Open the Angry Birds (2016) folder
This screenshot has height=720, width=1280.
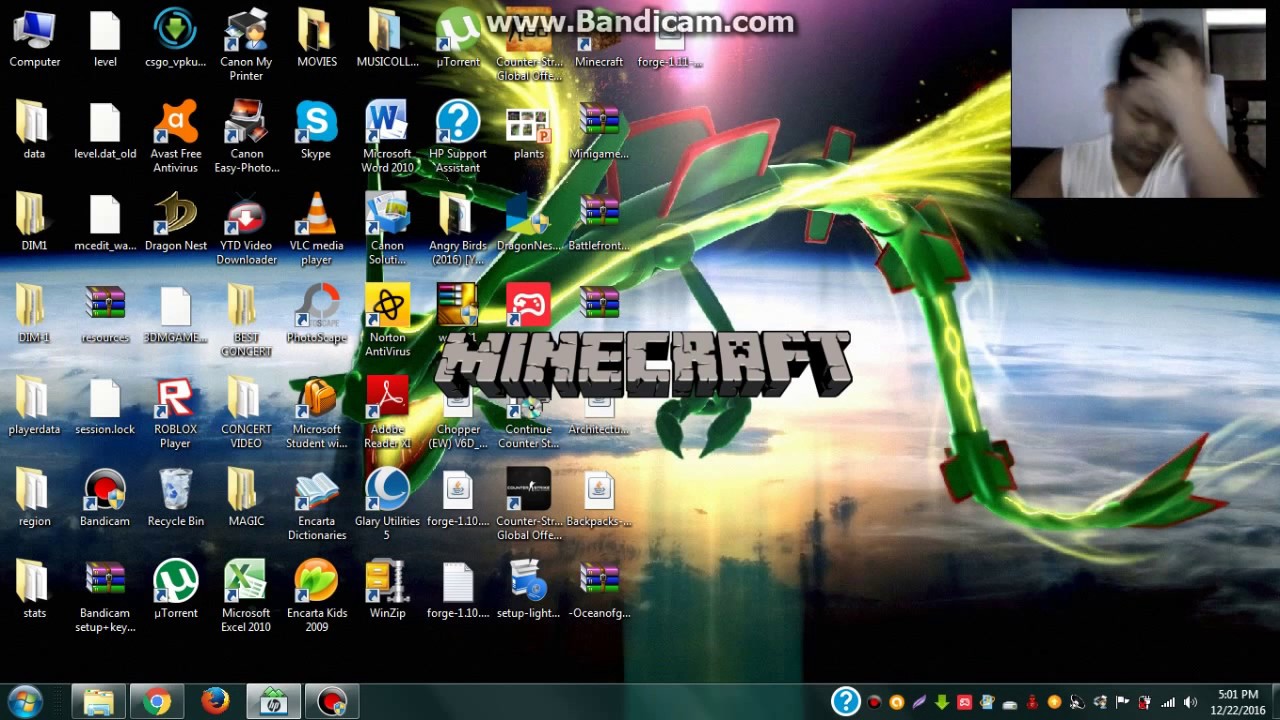click(458, 229)
